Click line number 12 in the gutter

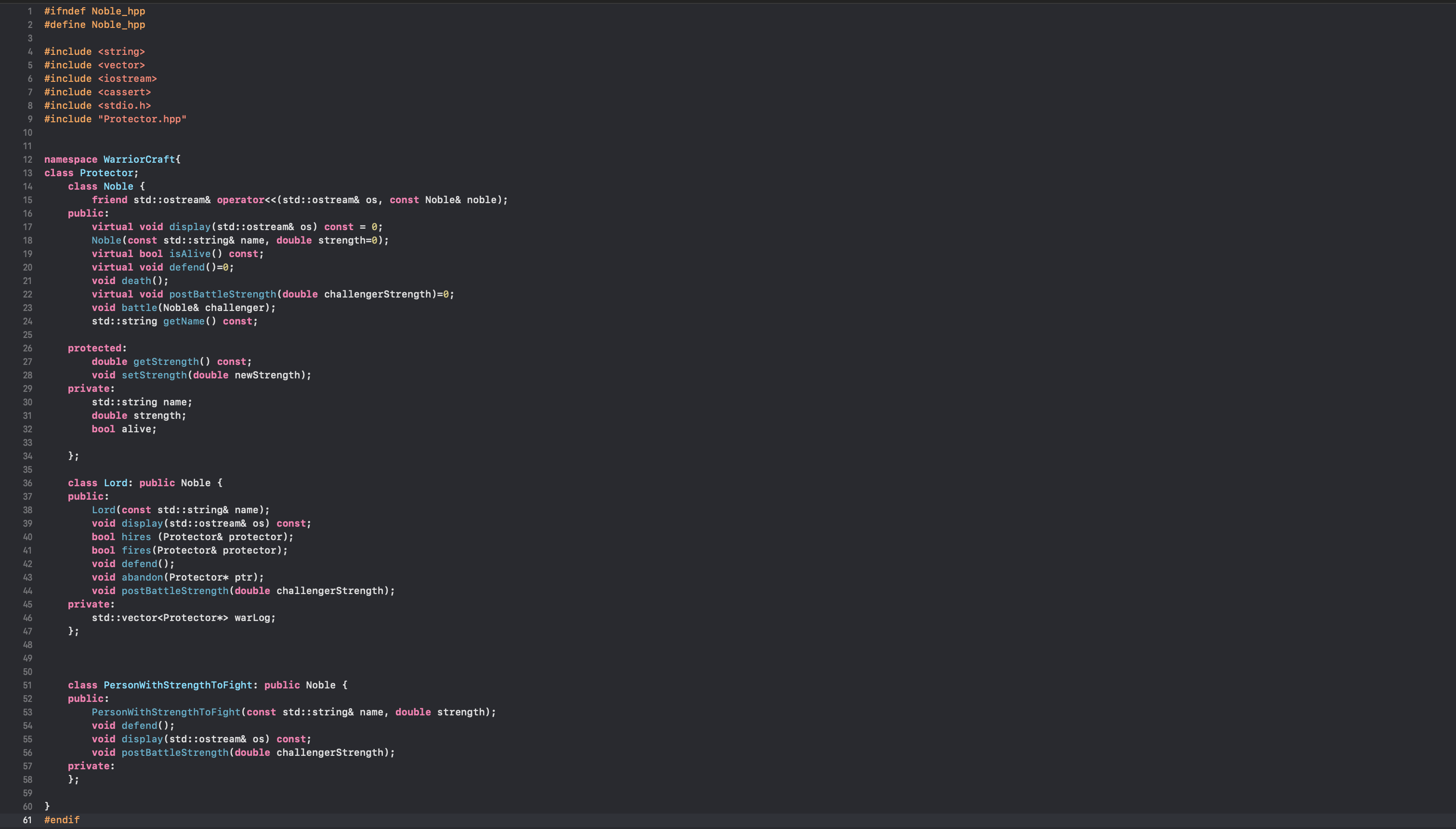pyautogui.click(x=27, y=159)
